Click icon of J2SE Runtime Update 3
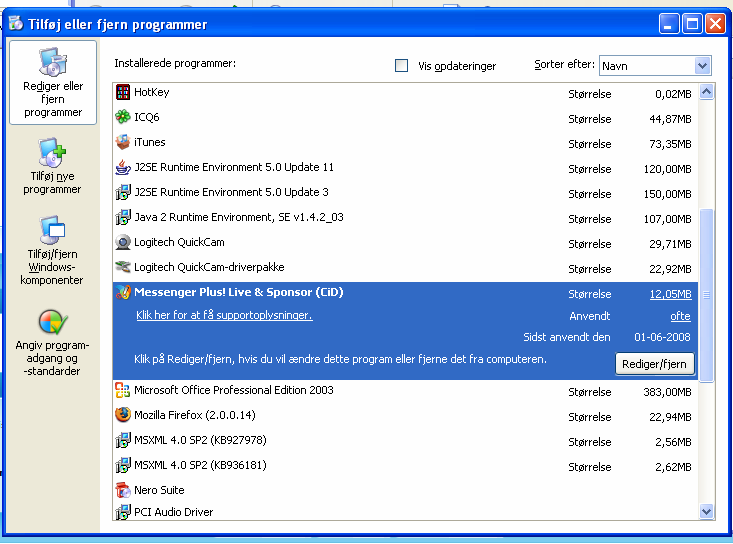Image resolution: width=733 pixels, height=544 pixels. click(x=123, y=192)
